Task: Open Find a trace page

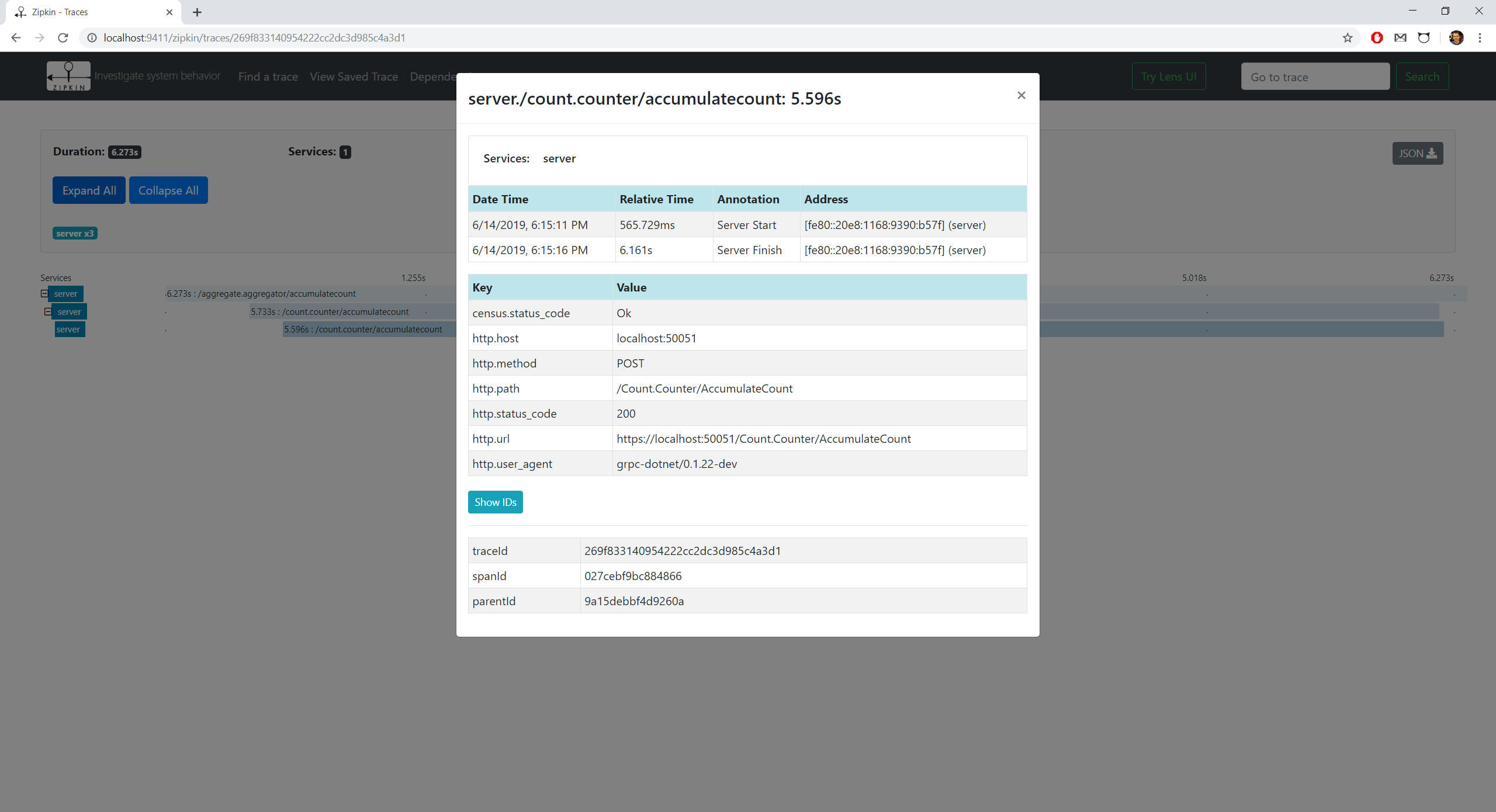Action: pyautogui.click(x=268, y=77)
